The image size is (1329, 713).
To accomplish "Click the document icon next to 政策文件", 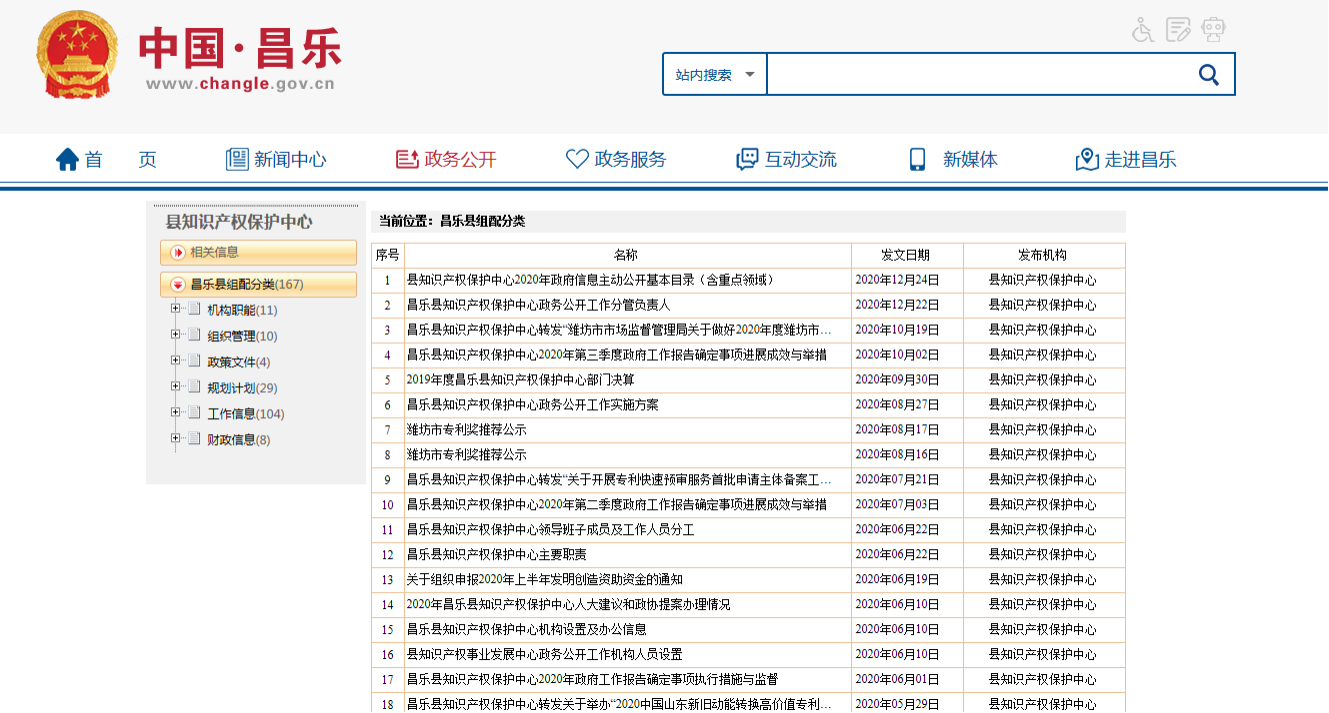I will pyautogui.click(x=194, y=362).
